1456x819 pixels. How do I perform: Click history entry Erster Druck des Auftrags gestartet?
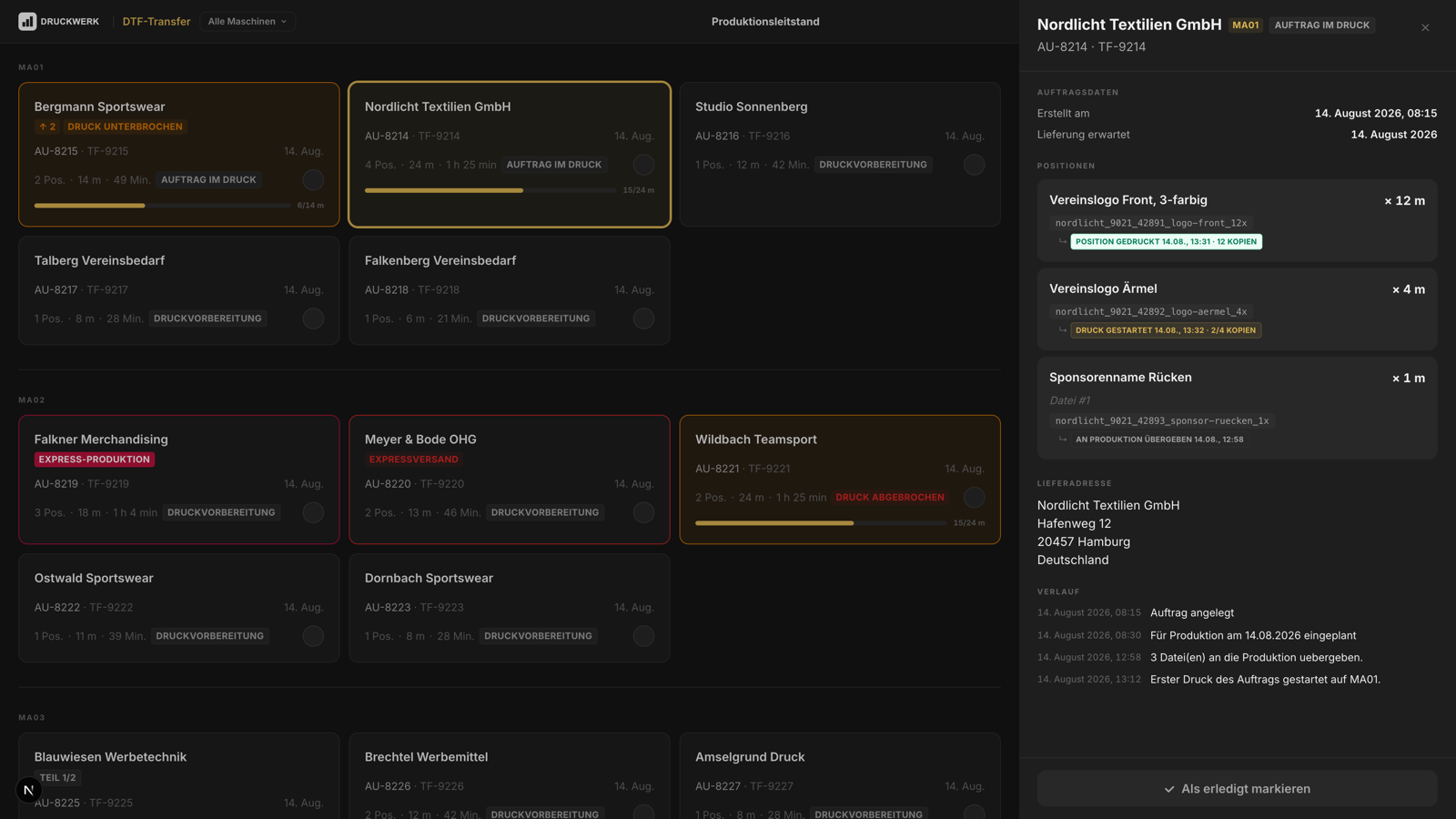(x=1265, y=680)
